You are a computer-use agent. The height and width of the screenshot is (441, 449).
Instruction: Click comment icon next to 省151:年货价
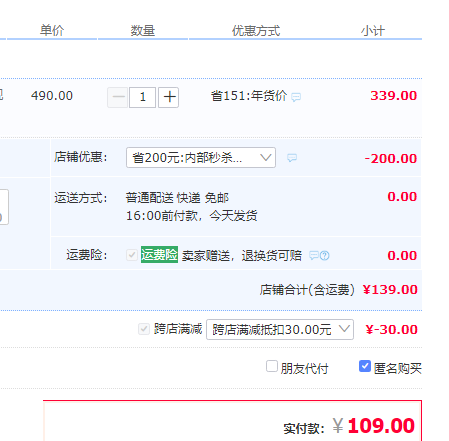point(296,97)
